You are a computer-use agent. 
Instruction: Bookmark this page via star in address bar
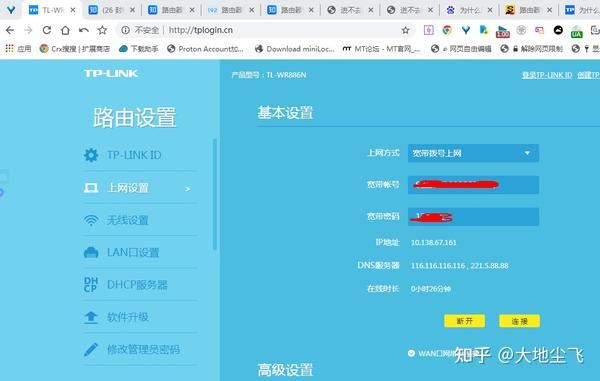pos(406,30)
